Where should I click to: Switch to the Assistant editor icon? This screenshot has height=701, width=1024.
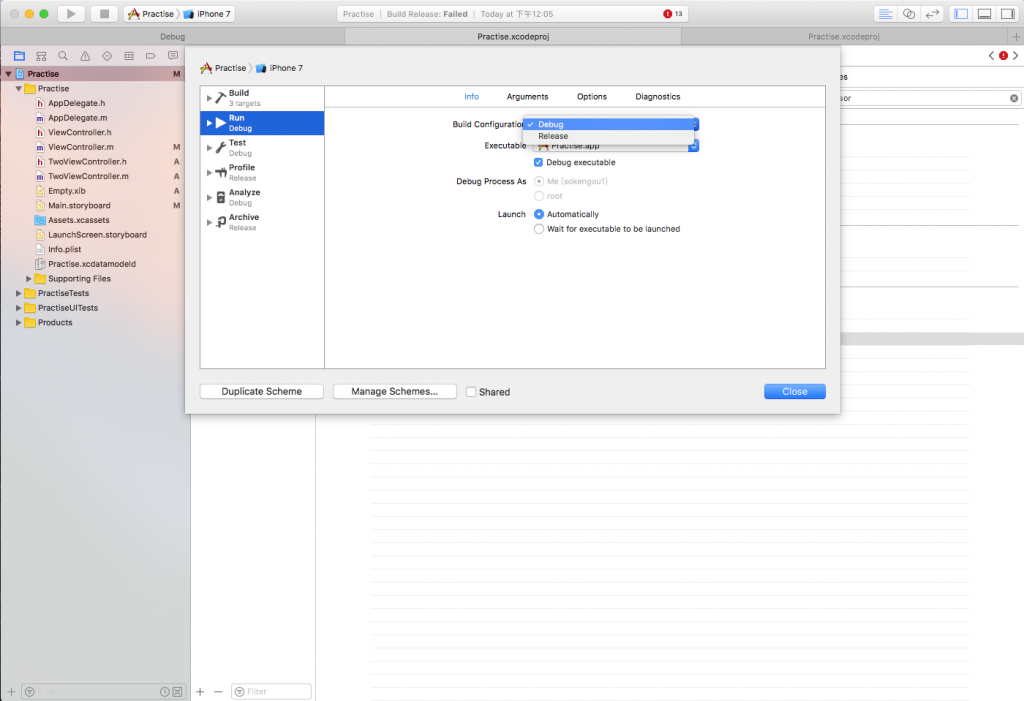(x=908, y=14)
